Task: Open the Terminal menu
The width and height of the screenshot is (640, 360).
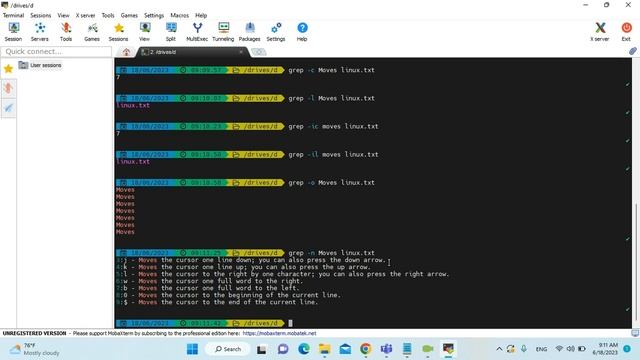Action: click(13, 15)
